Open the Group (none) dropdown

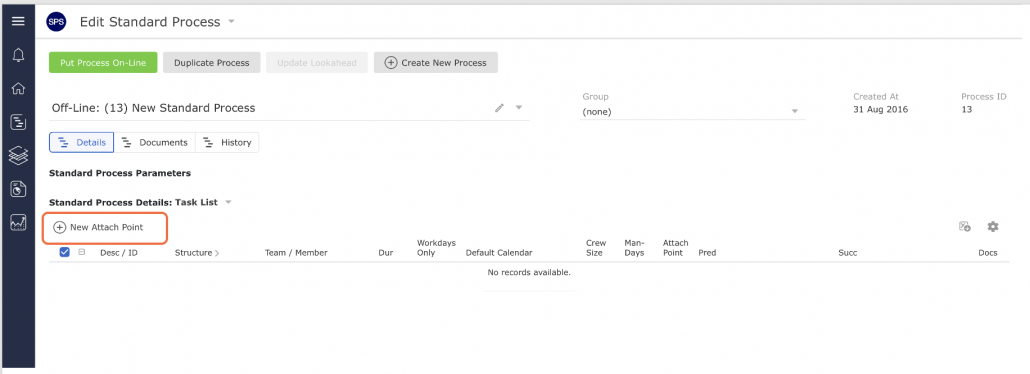(x=693, y=112)
